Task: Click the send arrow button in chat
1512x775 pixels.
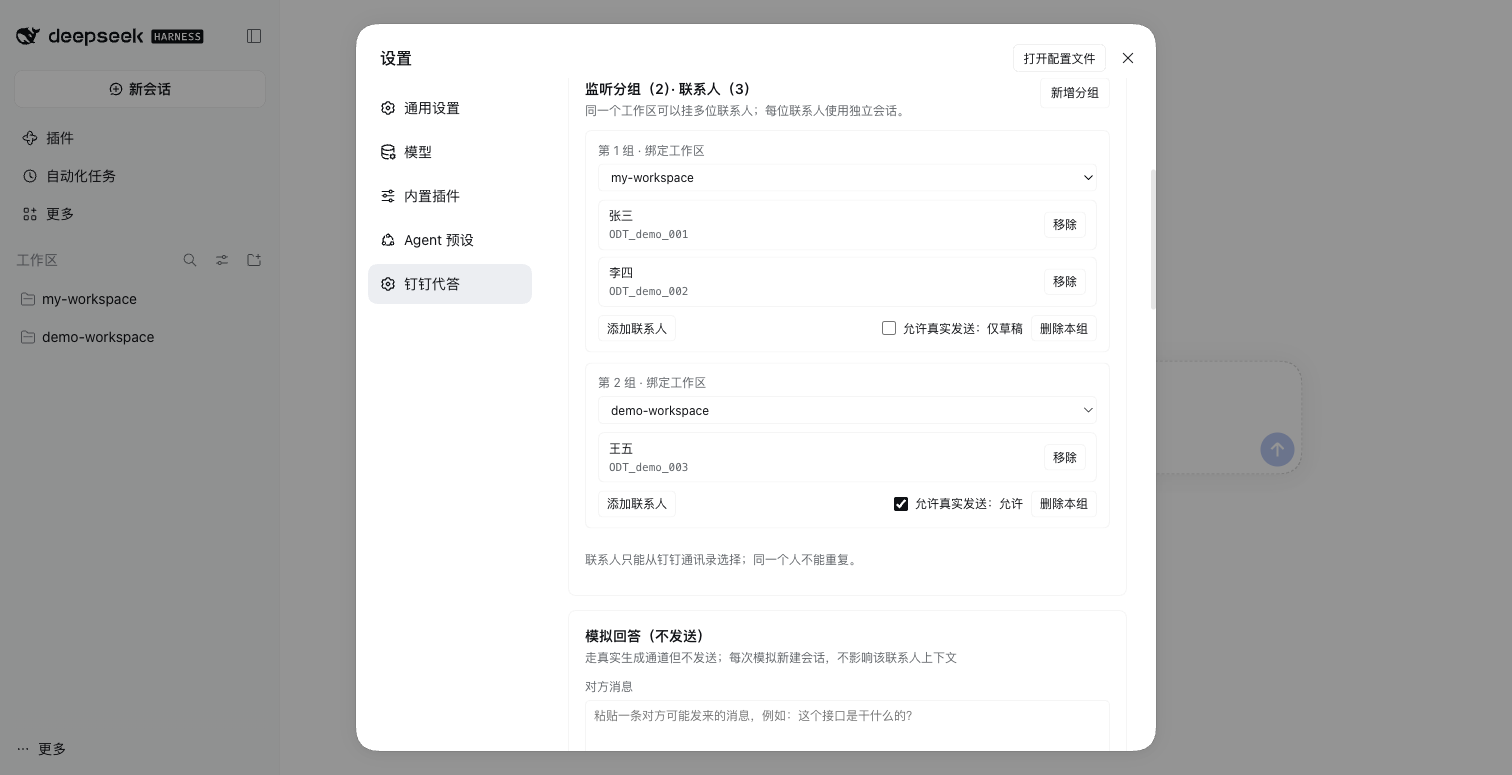Action: click(x=1277, y=449)
